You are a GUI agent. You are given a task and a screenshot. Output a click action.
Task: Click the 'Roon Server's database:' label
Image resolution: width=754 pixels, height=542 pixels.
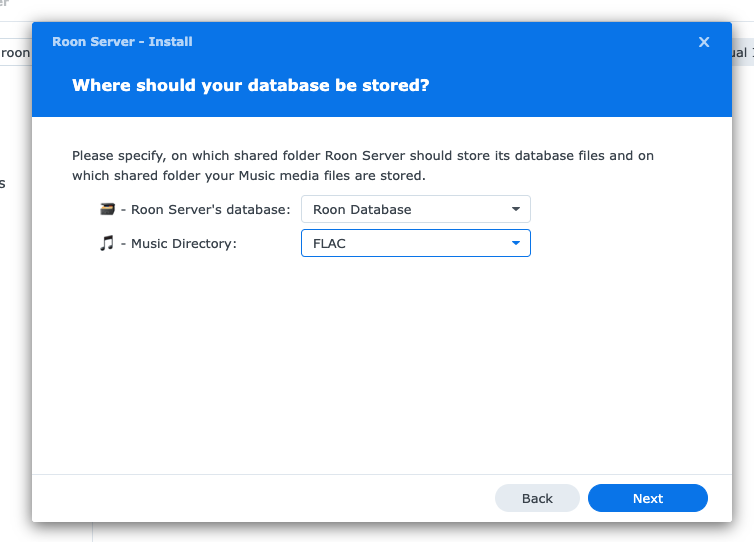(211, 210)
